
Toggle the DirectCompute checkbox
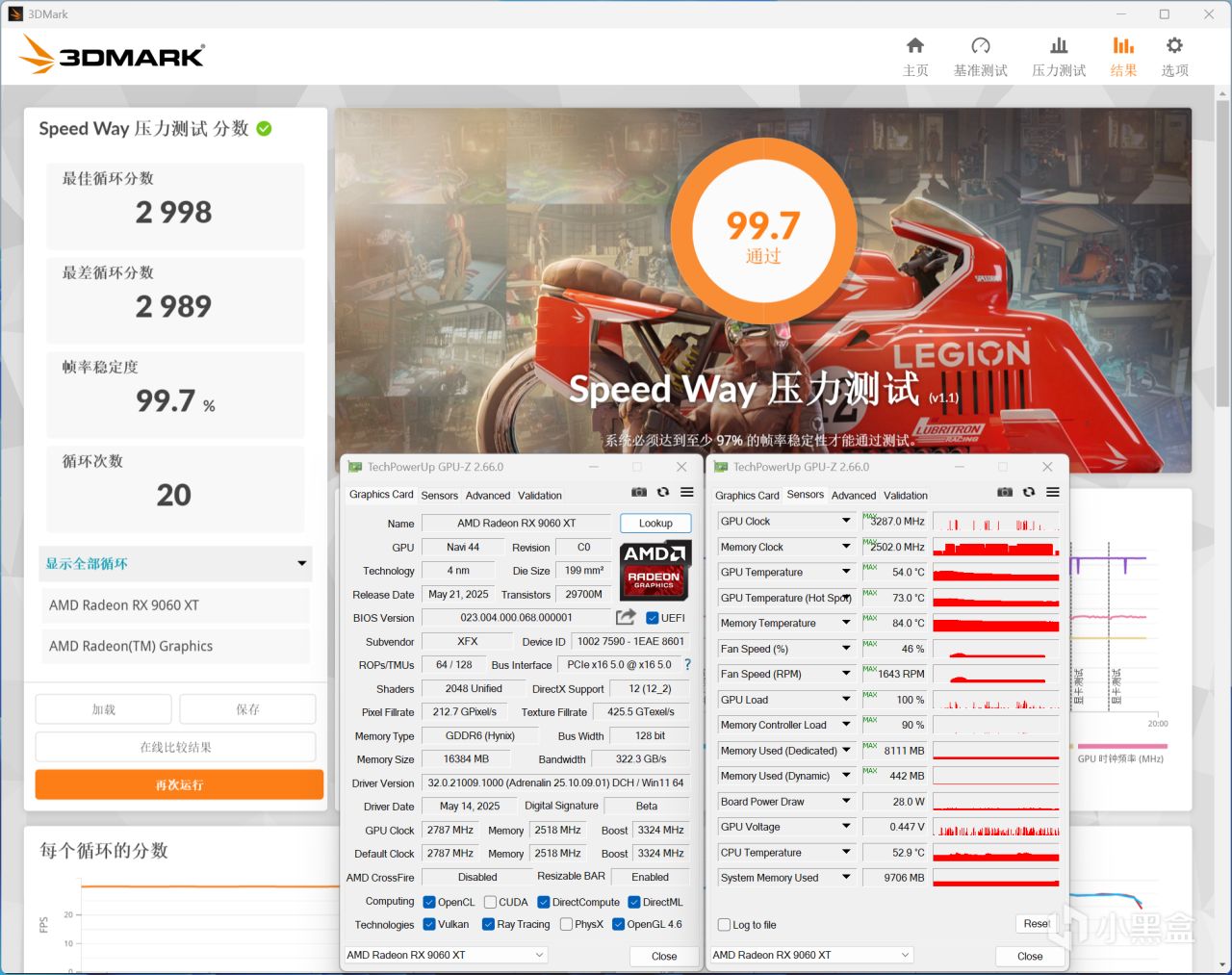coord(544,902)
